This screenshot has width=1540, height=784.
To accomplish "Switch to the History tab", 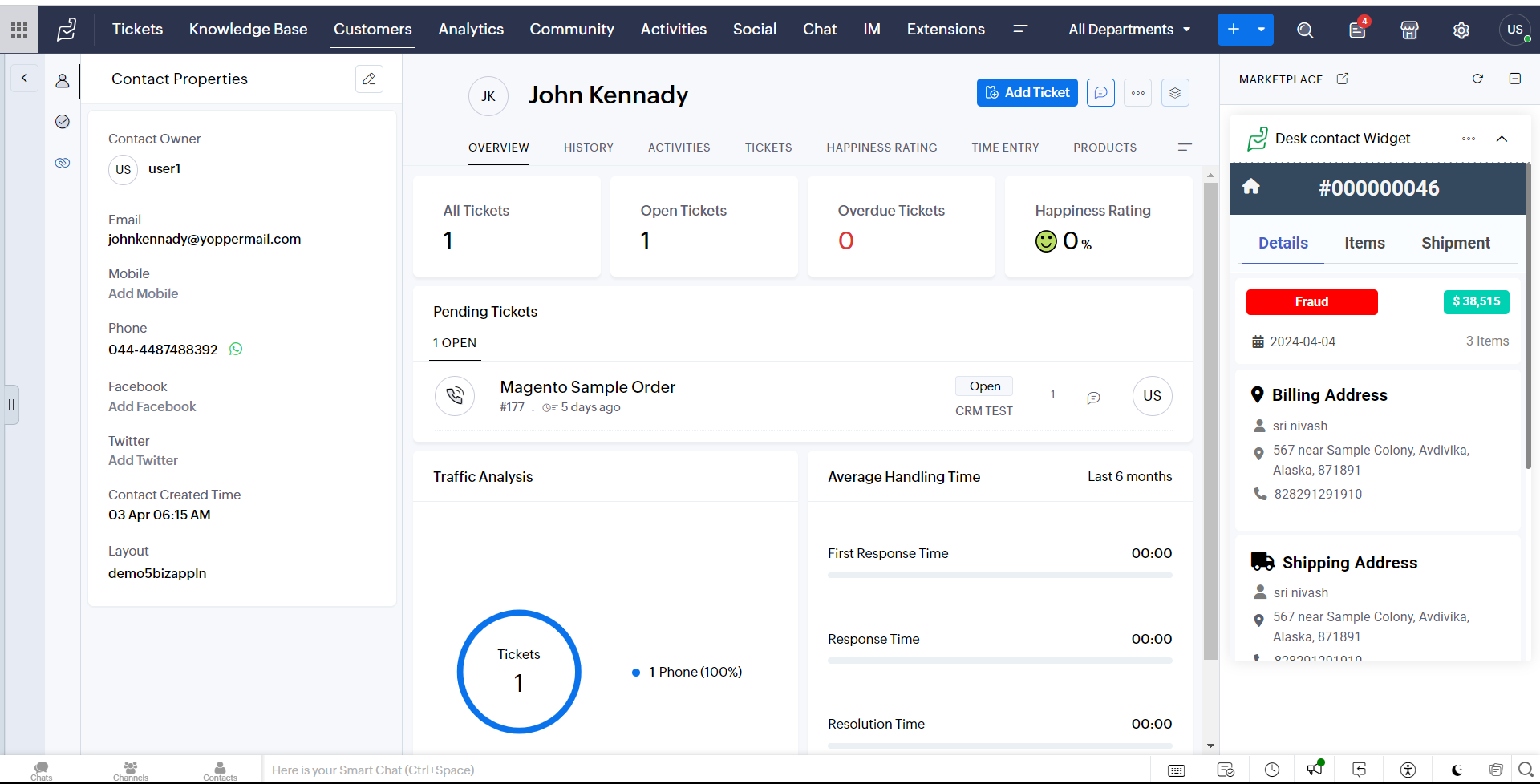I will [x=588, y=148].
